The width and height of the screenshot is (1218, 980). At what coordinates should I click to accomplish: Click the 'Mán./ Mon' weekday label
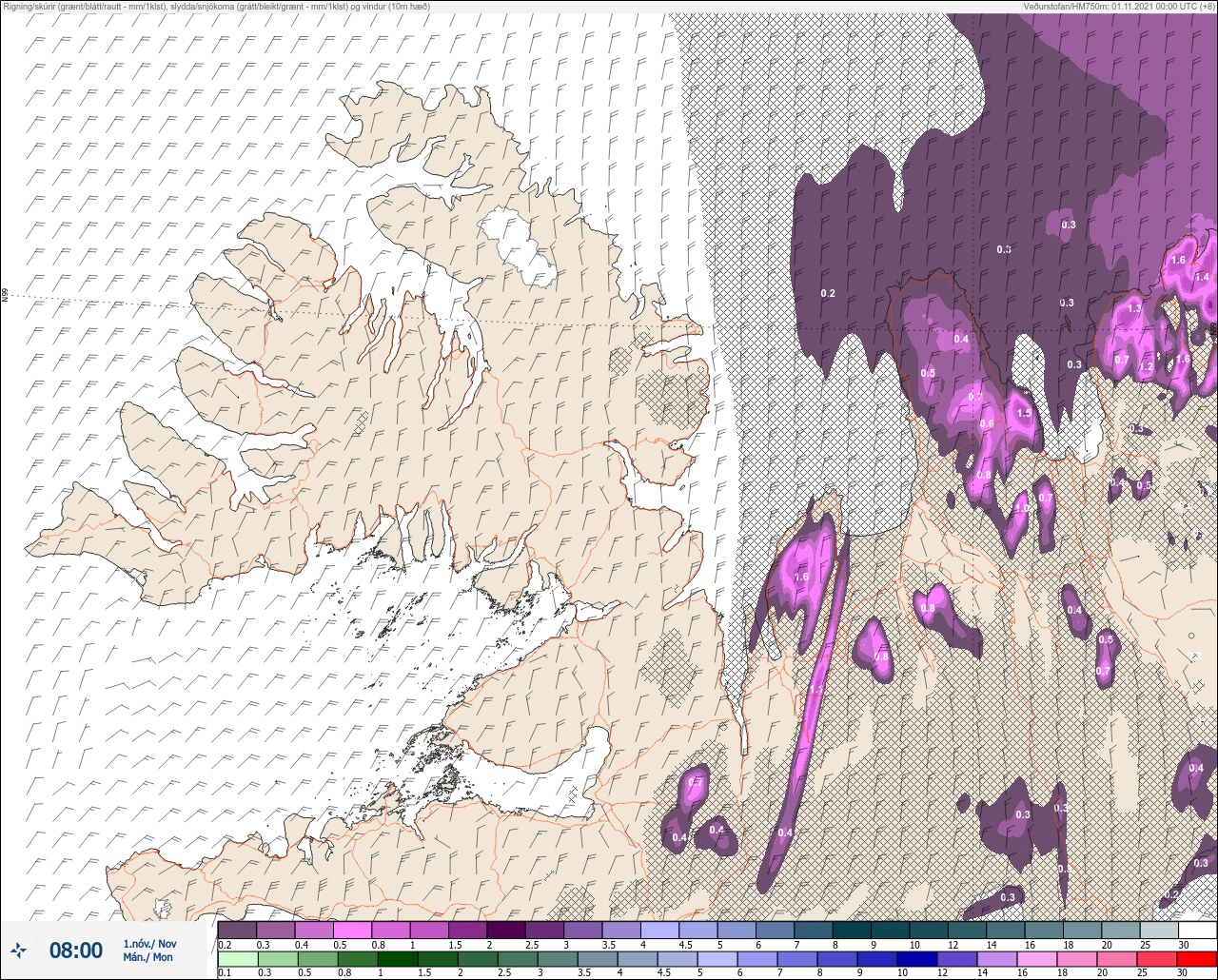pos(147,957)
